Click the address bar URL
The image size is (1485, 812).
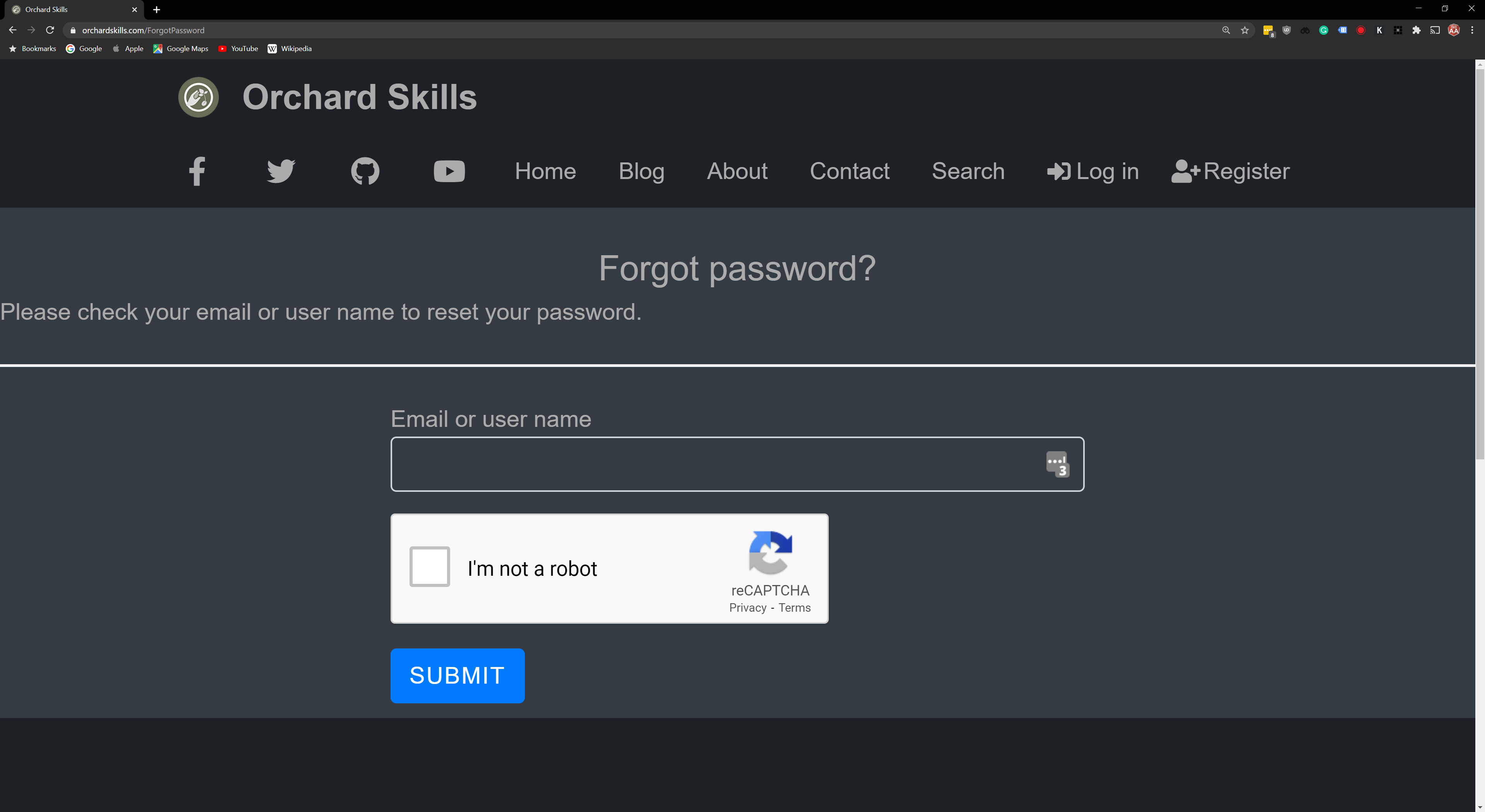pos(143,30)
